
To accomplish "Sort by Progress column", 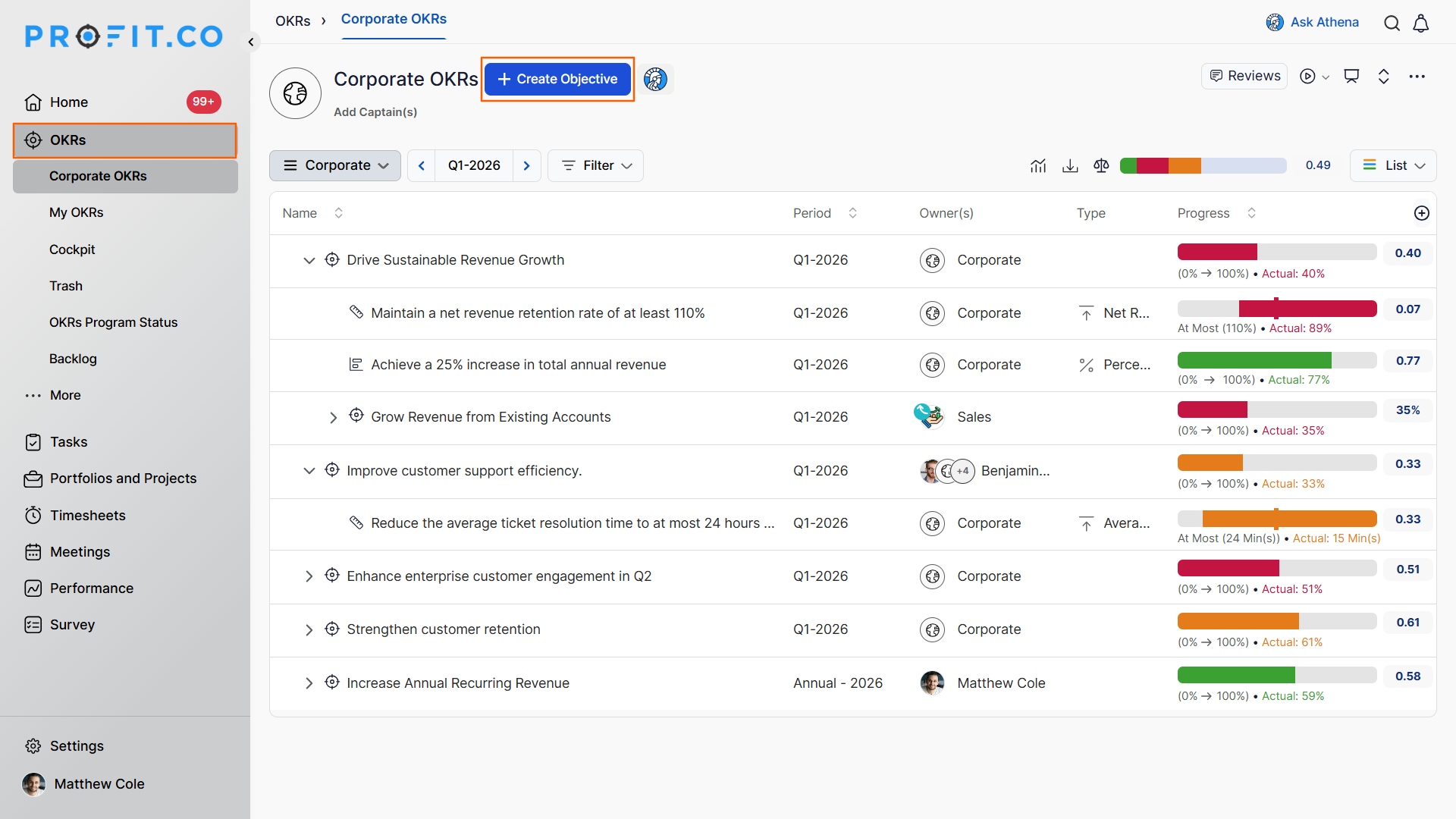I will [x=1251, y=213].
